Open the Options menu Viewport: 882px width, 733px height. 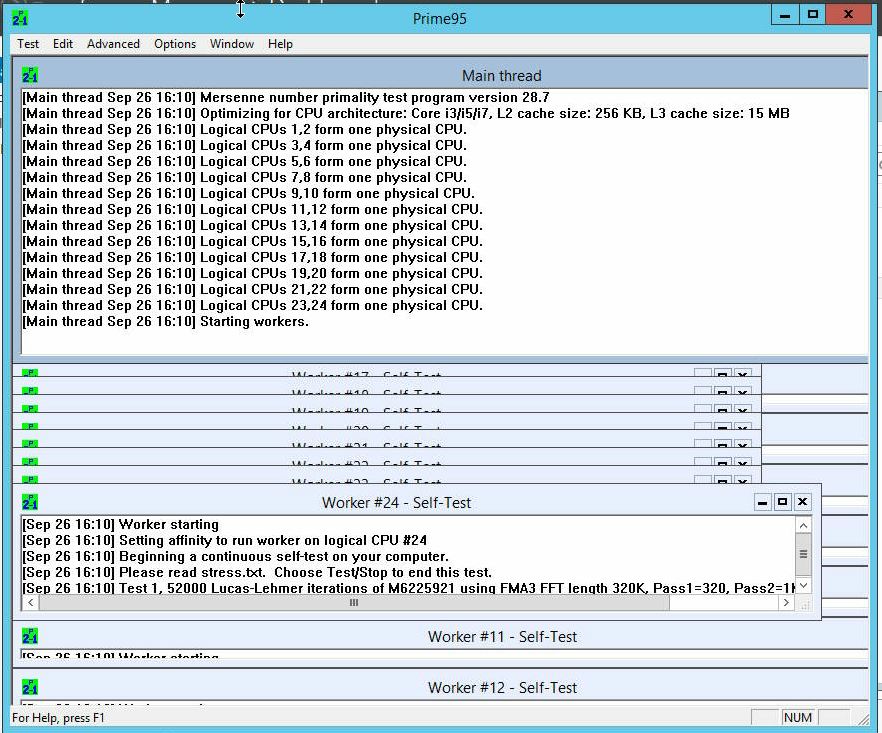point(175,44)
